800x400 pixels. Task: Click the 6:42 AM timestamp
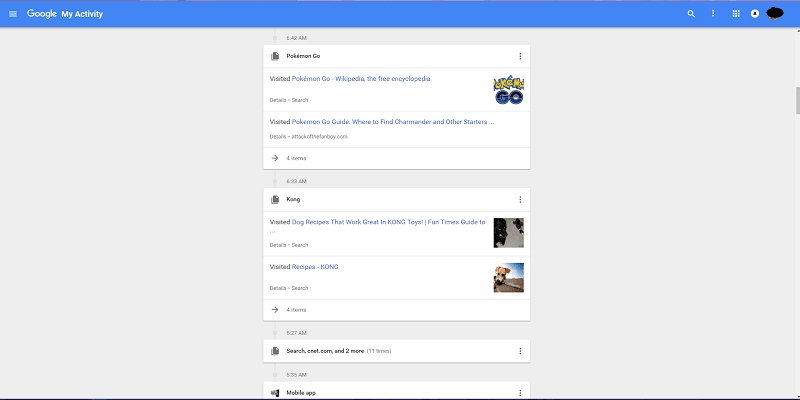coord(296,38)
